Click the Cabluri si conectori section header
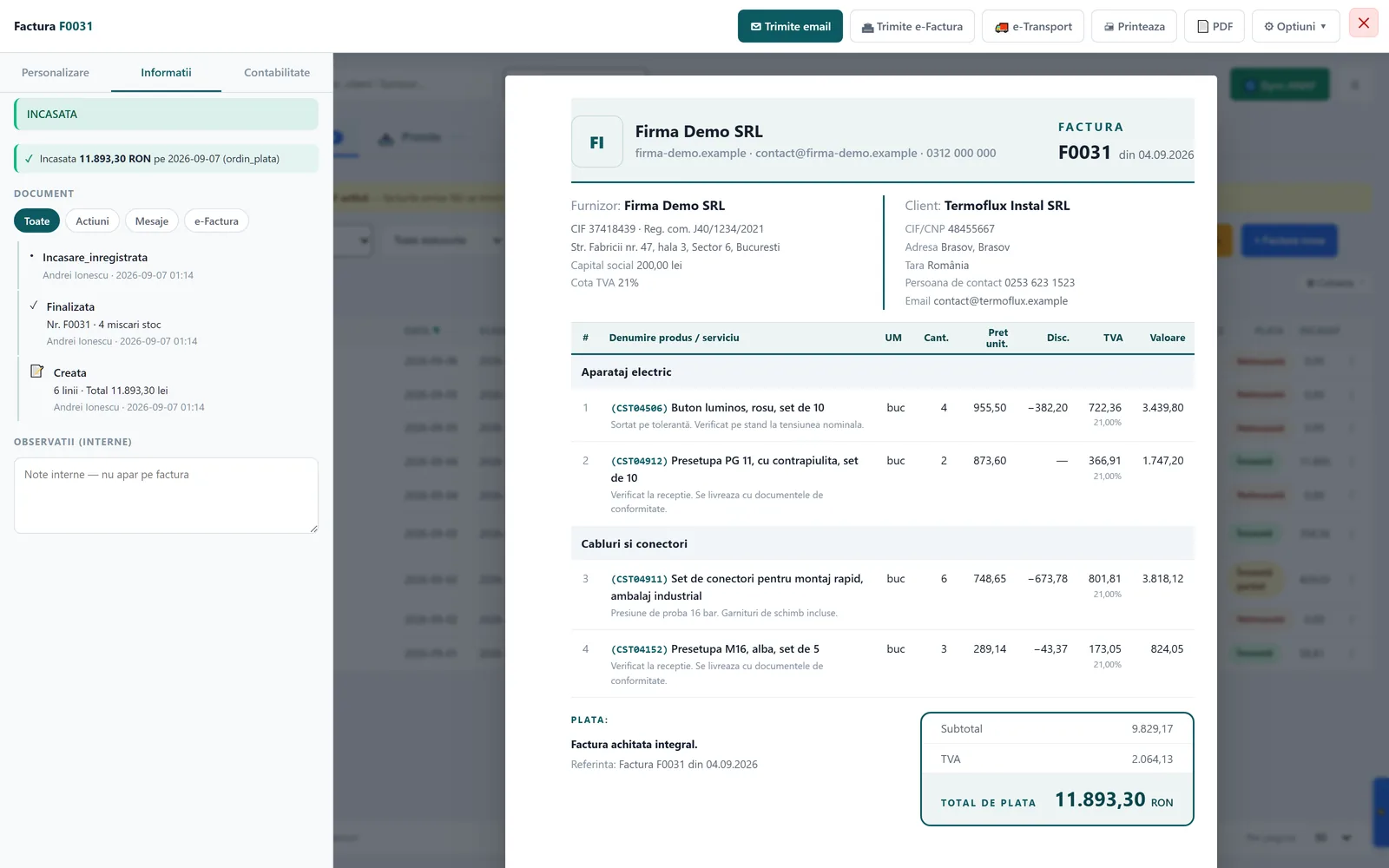The height and width of the screenshot is (868, 1389). coord(882,544)
